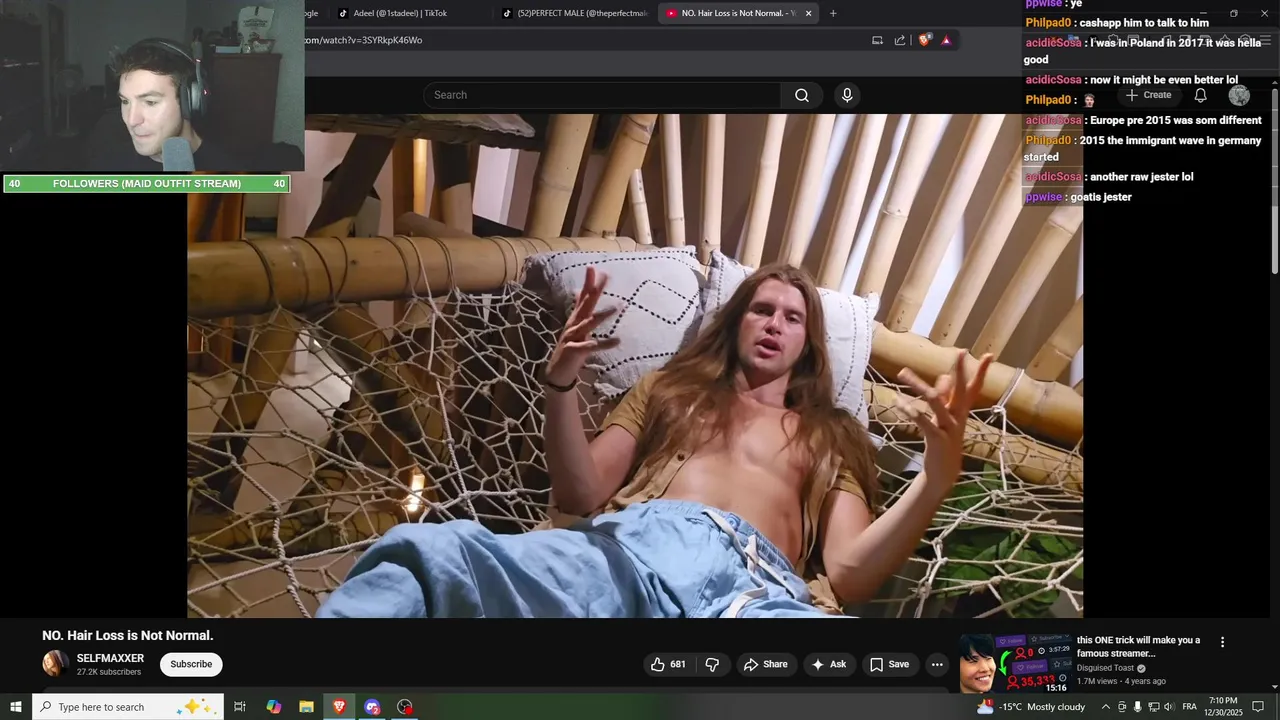Save video to a playlist
The width and height of the screenshot is (1280, 720).
pyautogui.click(x=889, y=664)
